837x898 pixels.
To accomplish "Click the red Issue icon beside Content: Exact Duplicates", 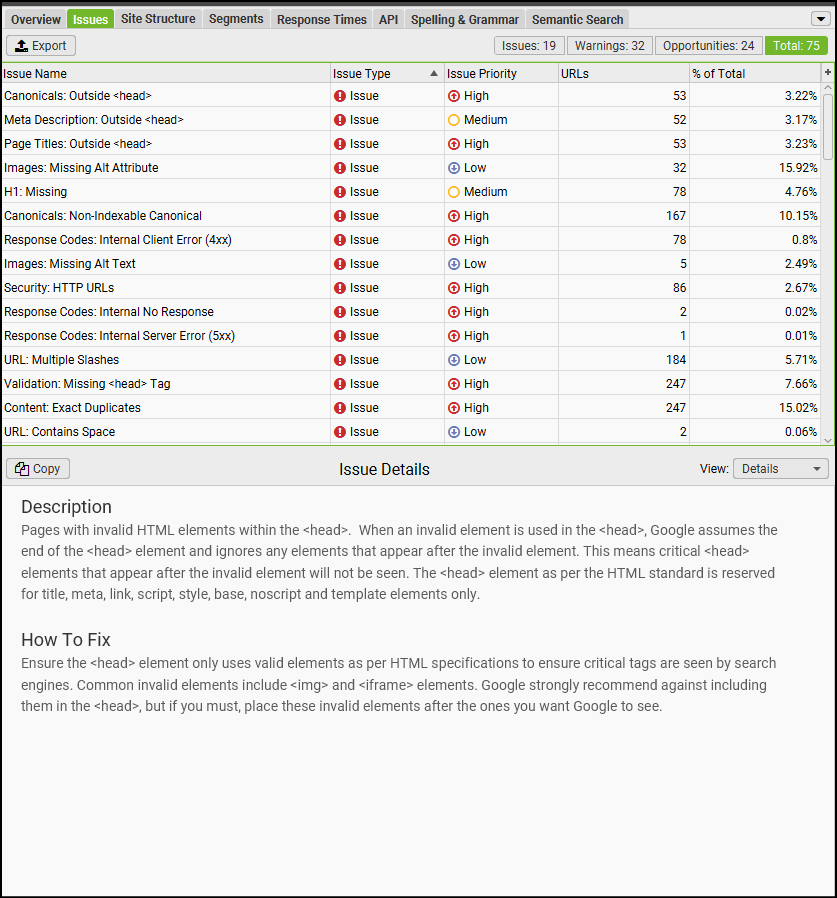I will [340, 407].
